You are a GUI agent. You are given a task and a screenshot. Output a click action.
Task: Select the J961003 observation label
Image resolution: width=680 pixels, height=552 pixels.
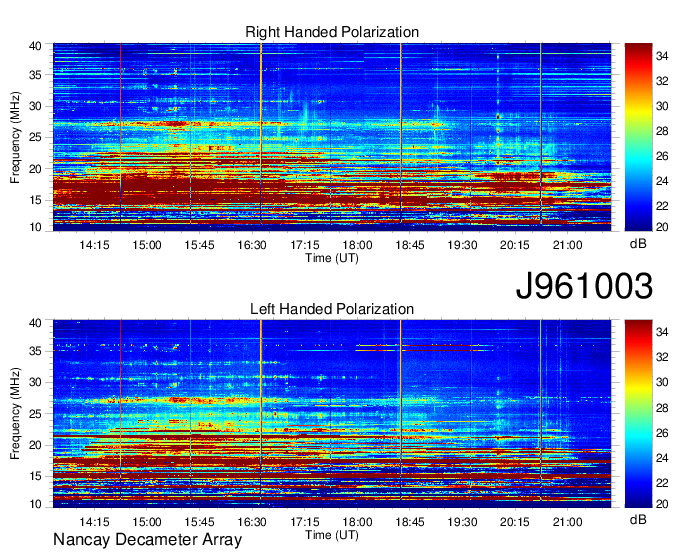[584, 286]
